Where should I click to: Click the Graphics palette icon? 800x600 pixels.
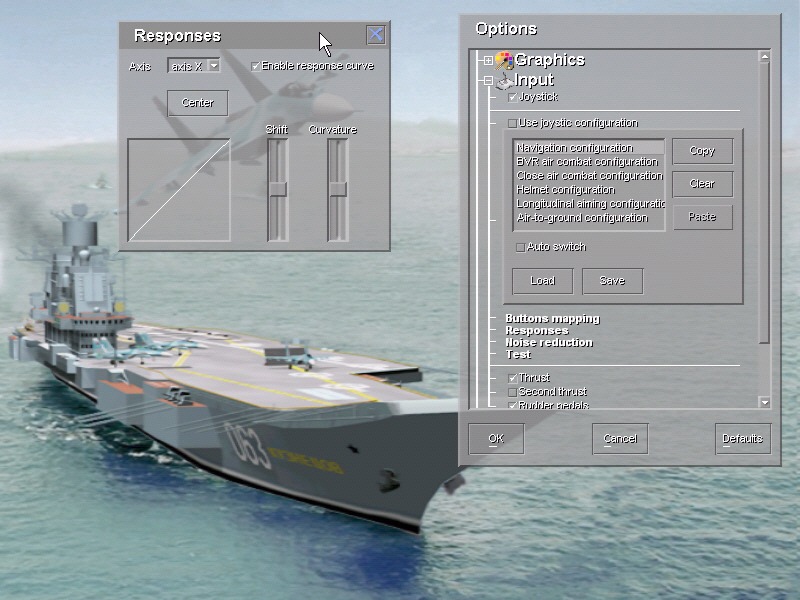[504, 61]
